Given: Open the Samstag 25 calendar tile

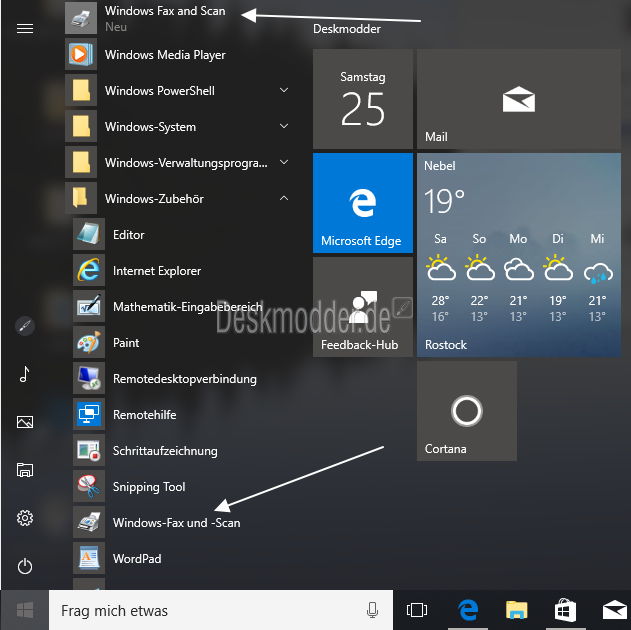Looking at the screenshot, I should (363, 99).
